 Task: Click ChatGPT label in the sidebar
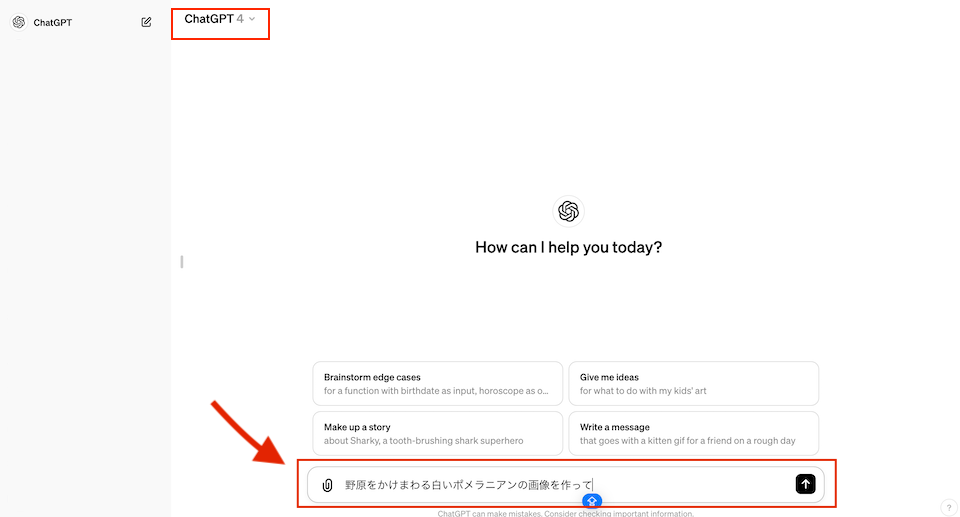(x=53, y=23)
